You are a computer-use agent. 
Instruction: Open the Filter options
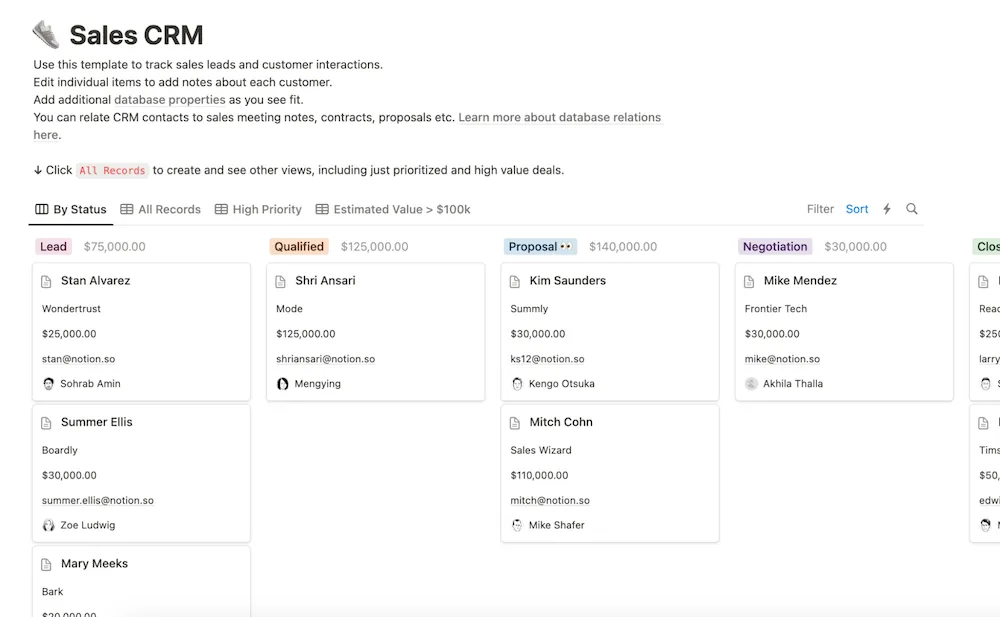(820, 209)
